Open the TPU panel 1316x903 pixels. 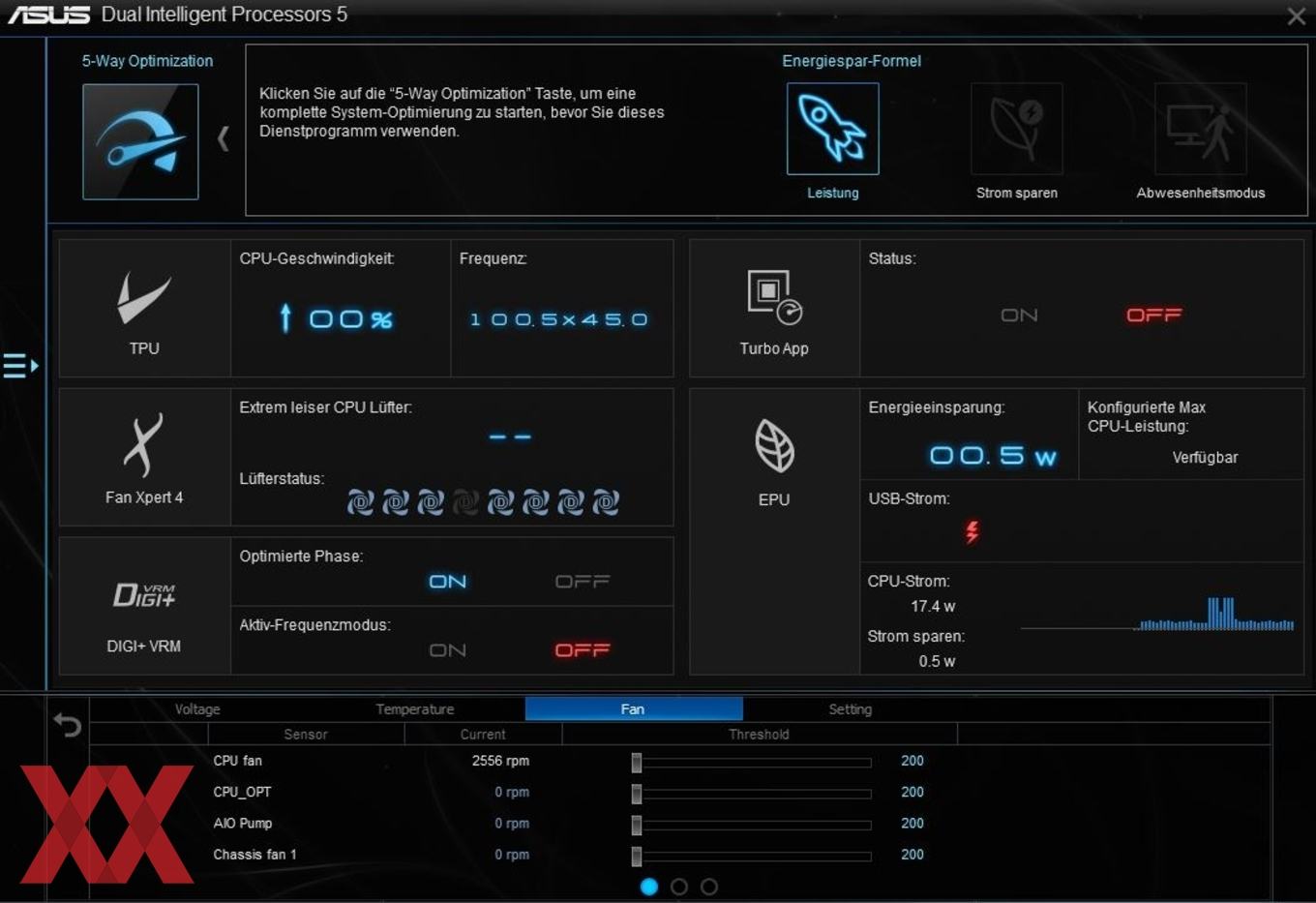(x=144, y=309)
